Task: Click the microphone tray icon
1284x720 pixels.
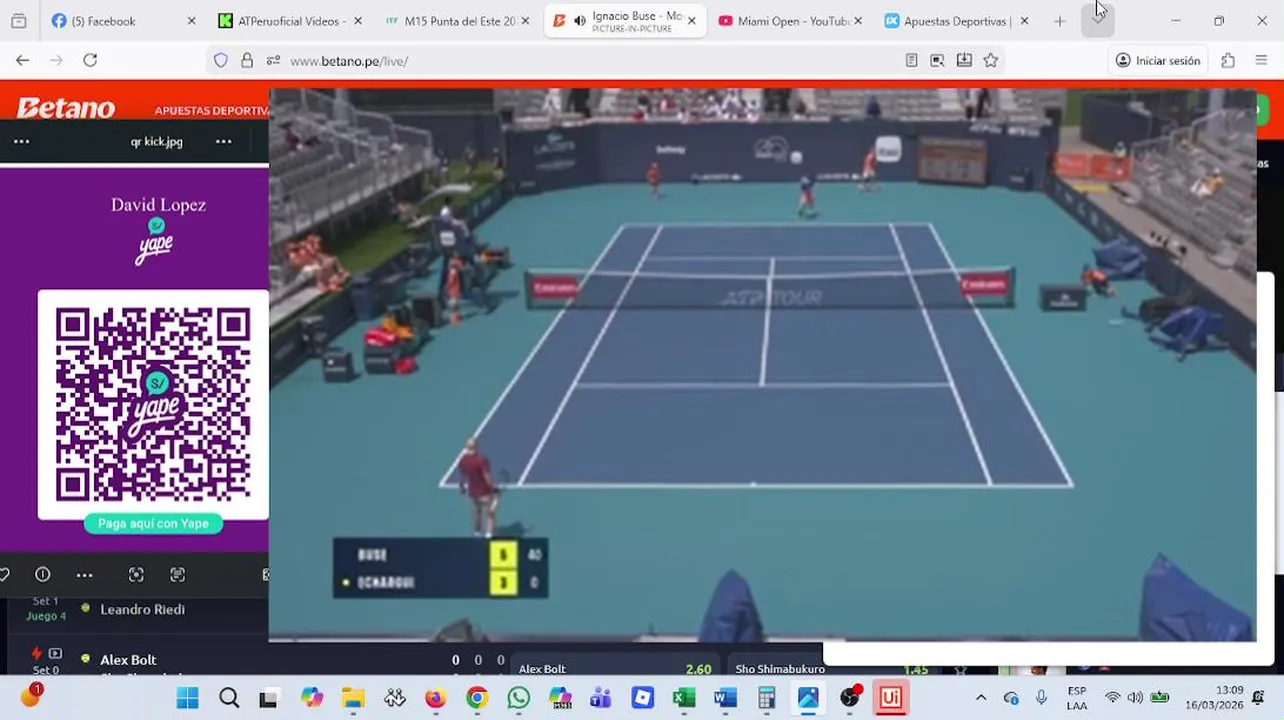Action: [1041, 698]
